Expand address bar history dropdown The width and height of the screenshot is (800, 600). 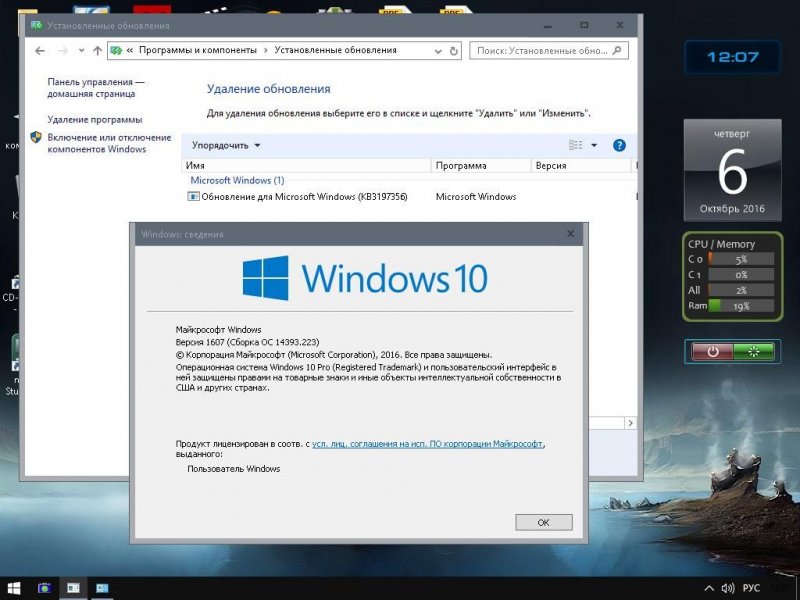pyautogui.click(x=438, y=51)
